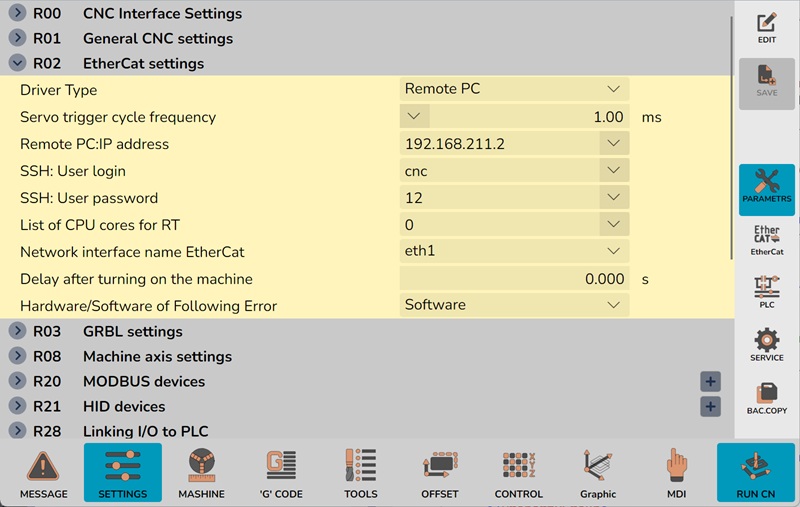This screenshot has height=507, width=800.
Task: Add a new R20 MODBUS device
Action: (x=710, y=381)
